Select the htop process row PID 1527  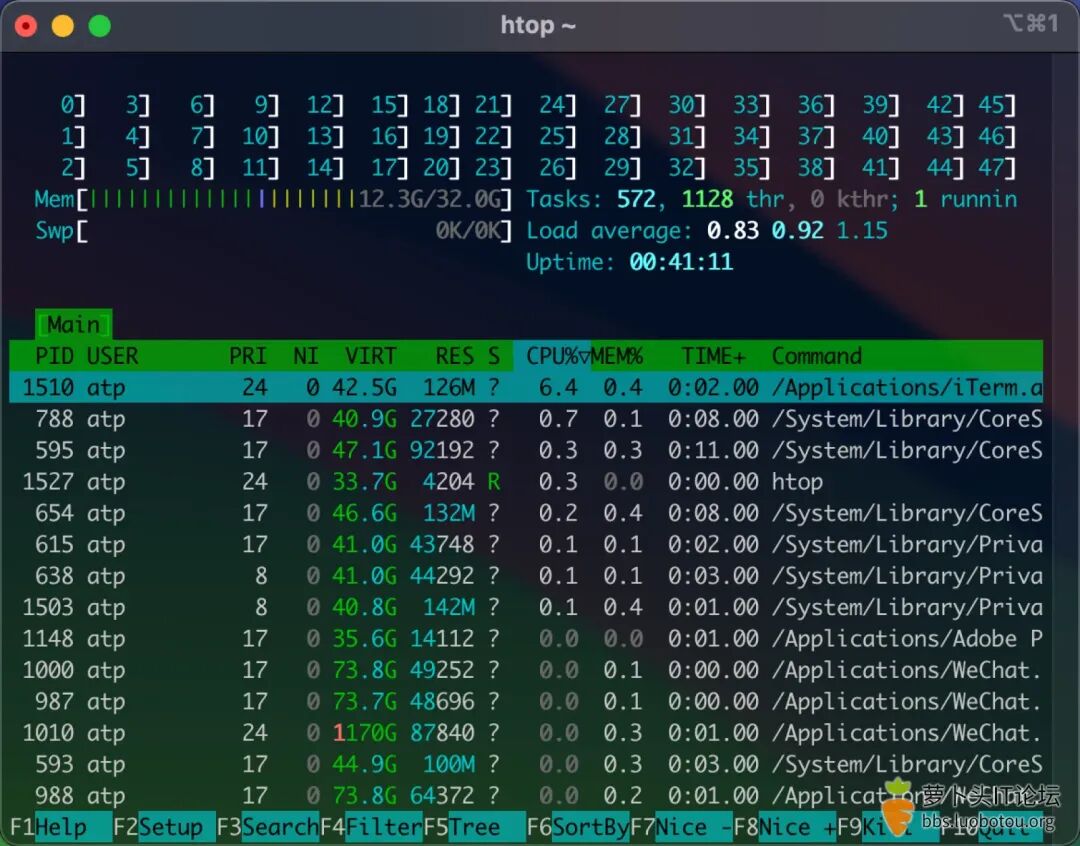pyautogui.click(x=526, y=481)
